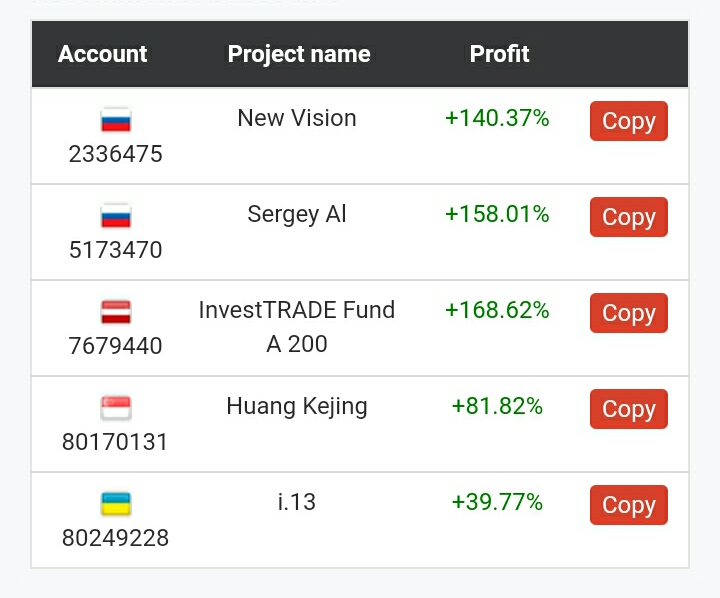Click the Austrian flag above account 7679440
The image size is (720, 598).
pyautogui.click(x=116, y=311)
